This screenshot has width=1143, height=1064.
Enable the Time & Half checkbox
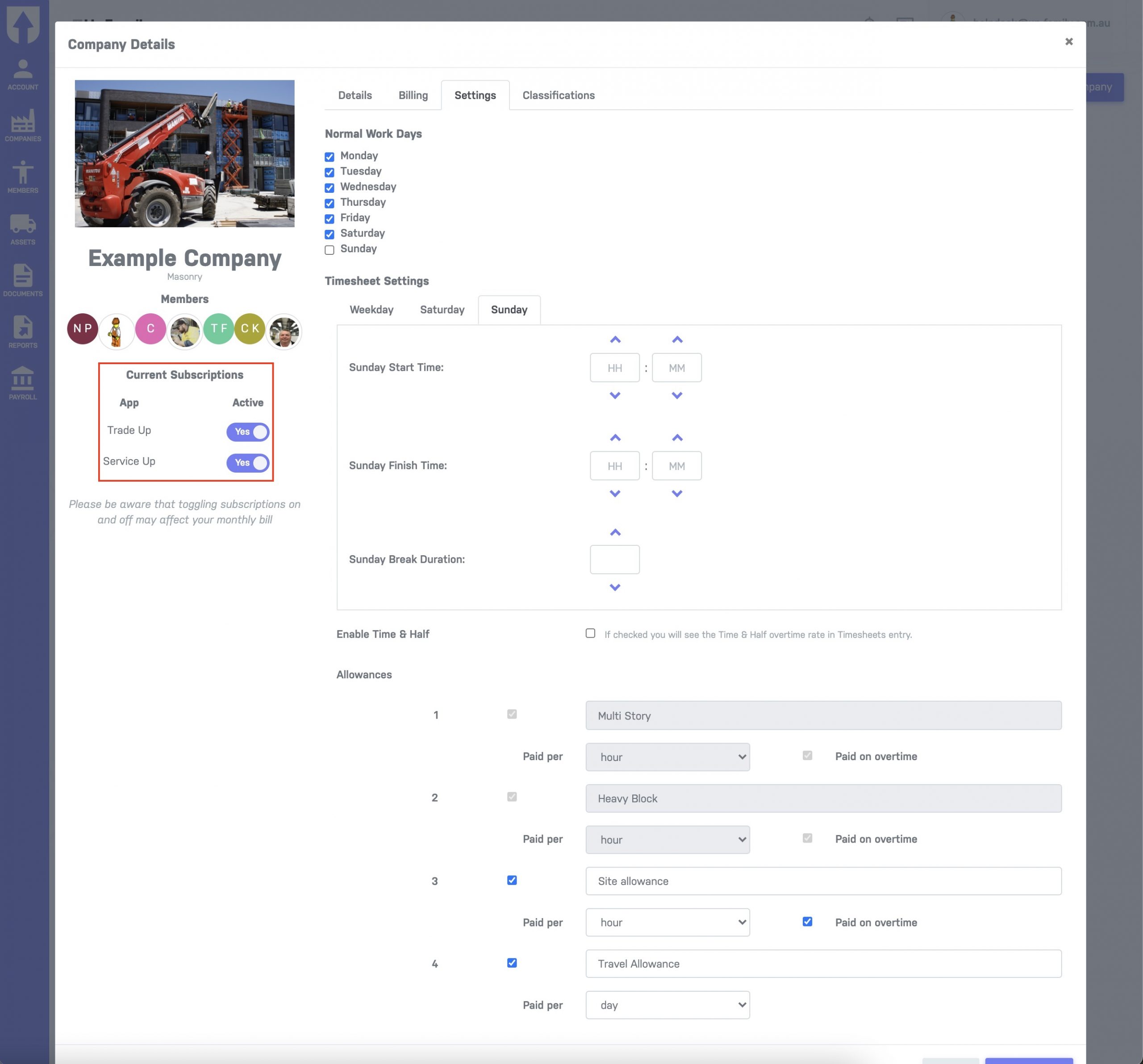point(590,633)
